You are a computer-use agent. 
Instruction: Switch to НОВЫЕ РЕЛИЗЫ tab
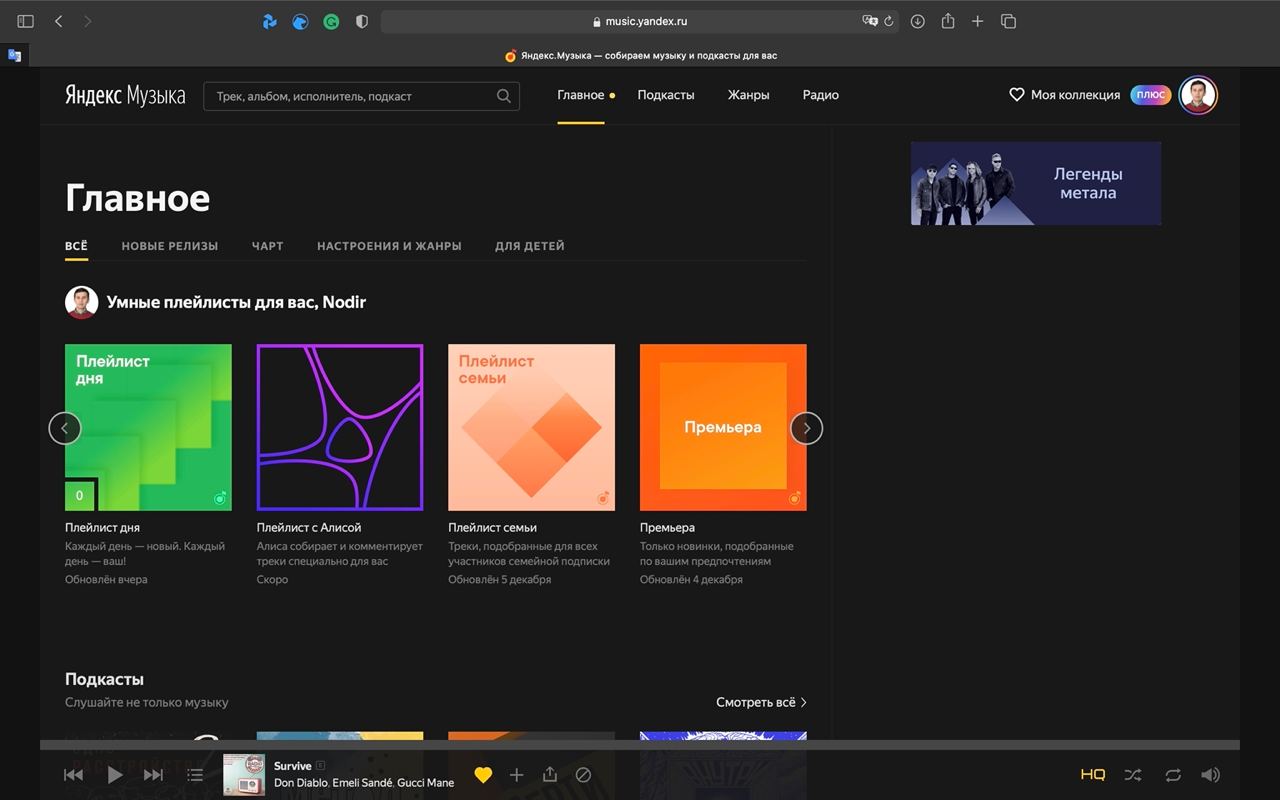[170, 246]
